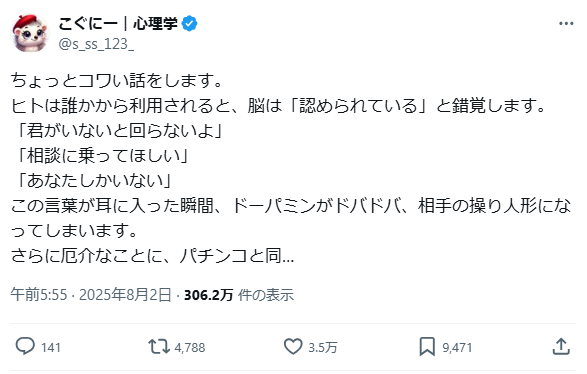Click the quote 「あなたしかいない」

92,180
